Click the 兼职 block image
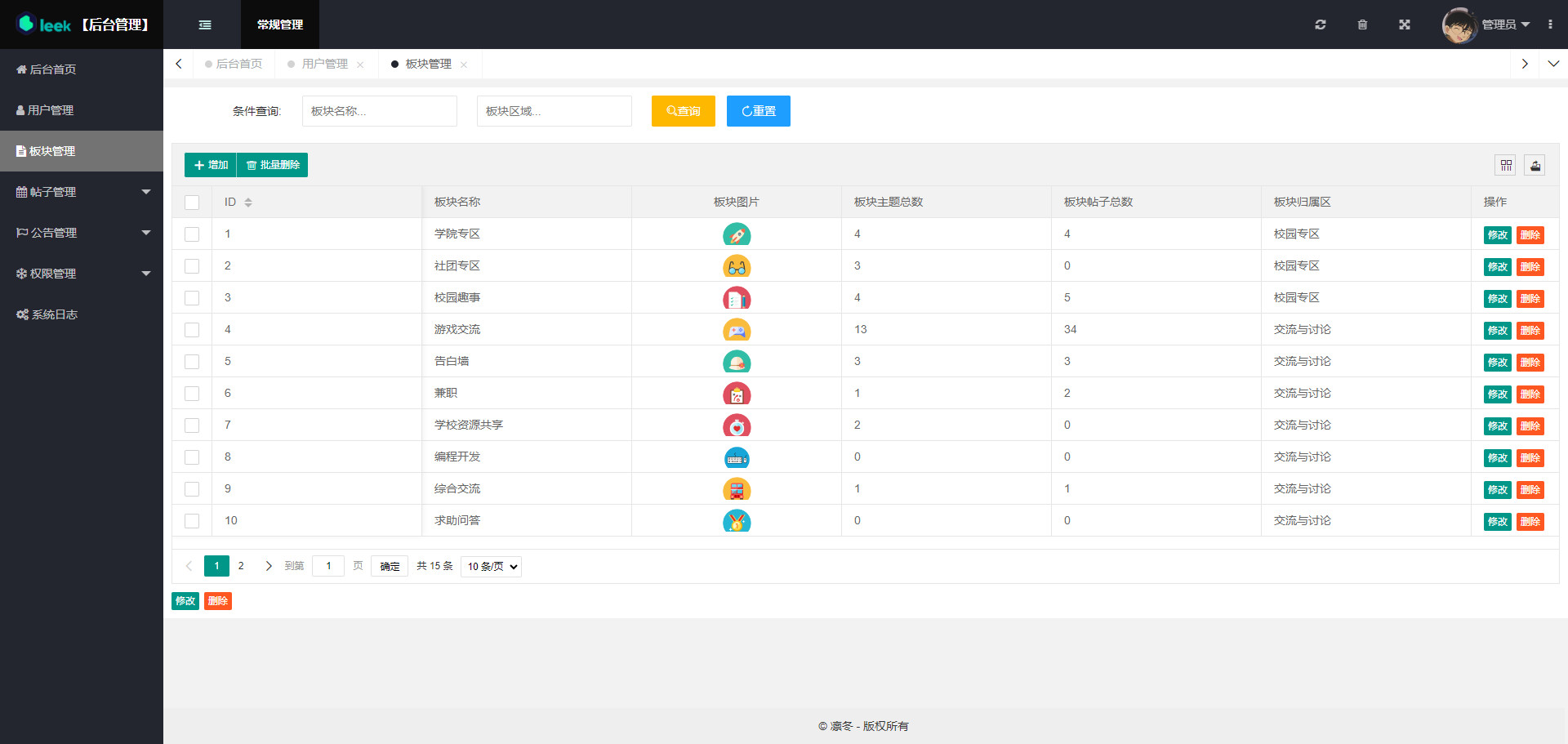 [x=737, y=394]
